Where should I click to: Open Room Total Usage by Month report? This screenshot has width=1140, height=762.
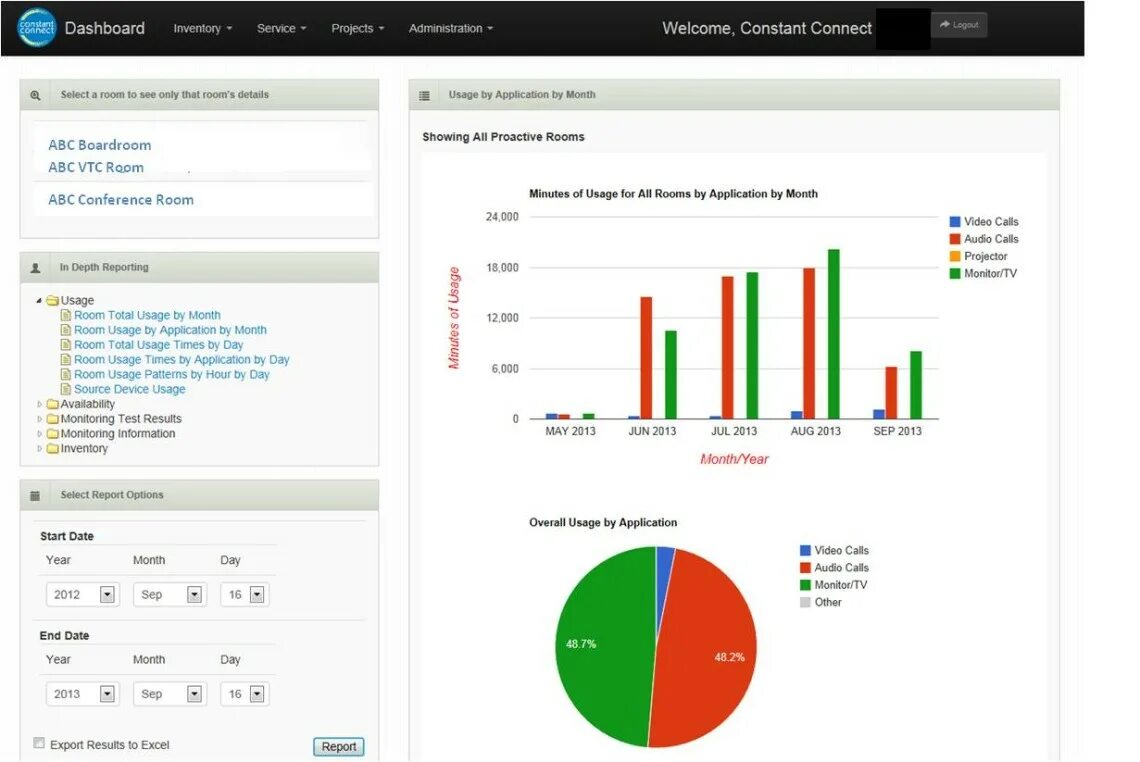[148, 316]
